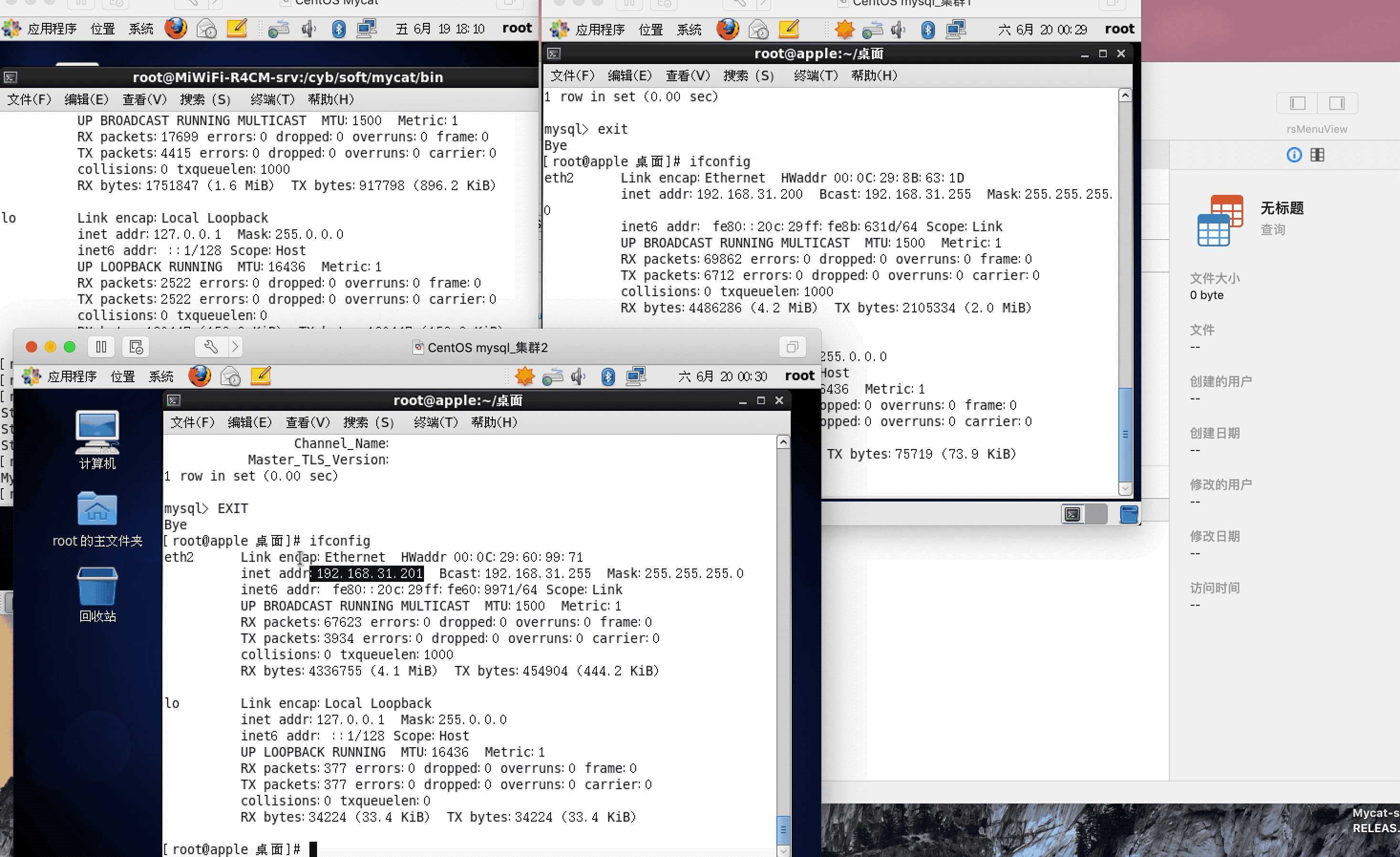Click the terminal taskbar icon in mysql_集群1
The height and width of the screenshot is (857, 1400).
click(1073, 514)
